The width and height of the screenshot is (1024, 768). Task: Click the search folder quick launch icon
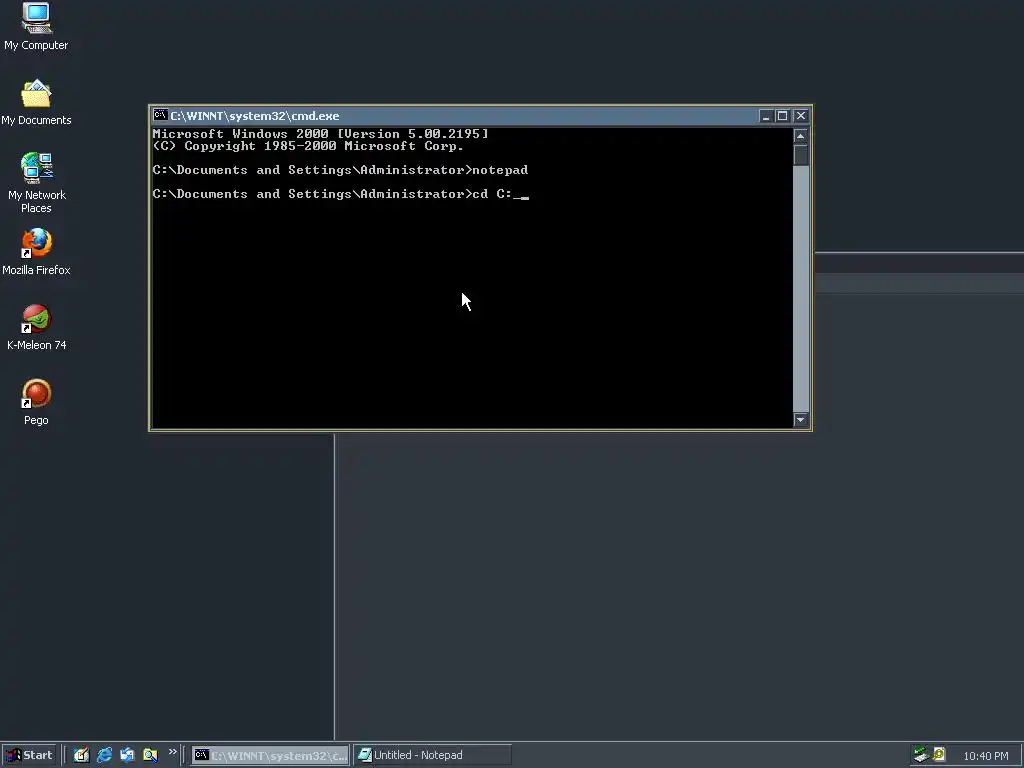pyautogui.click(x=150, y=755)
